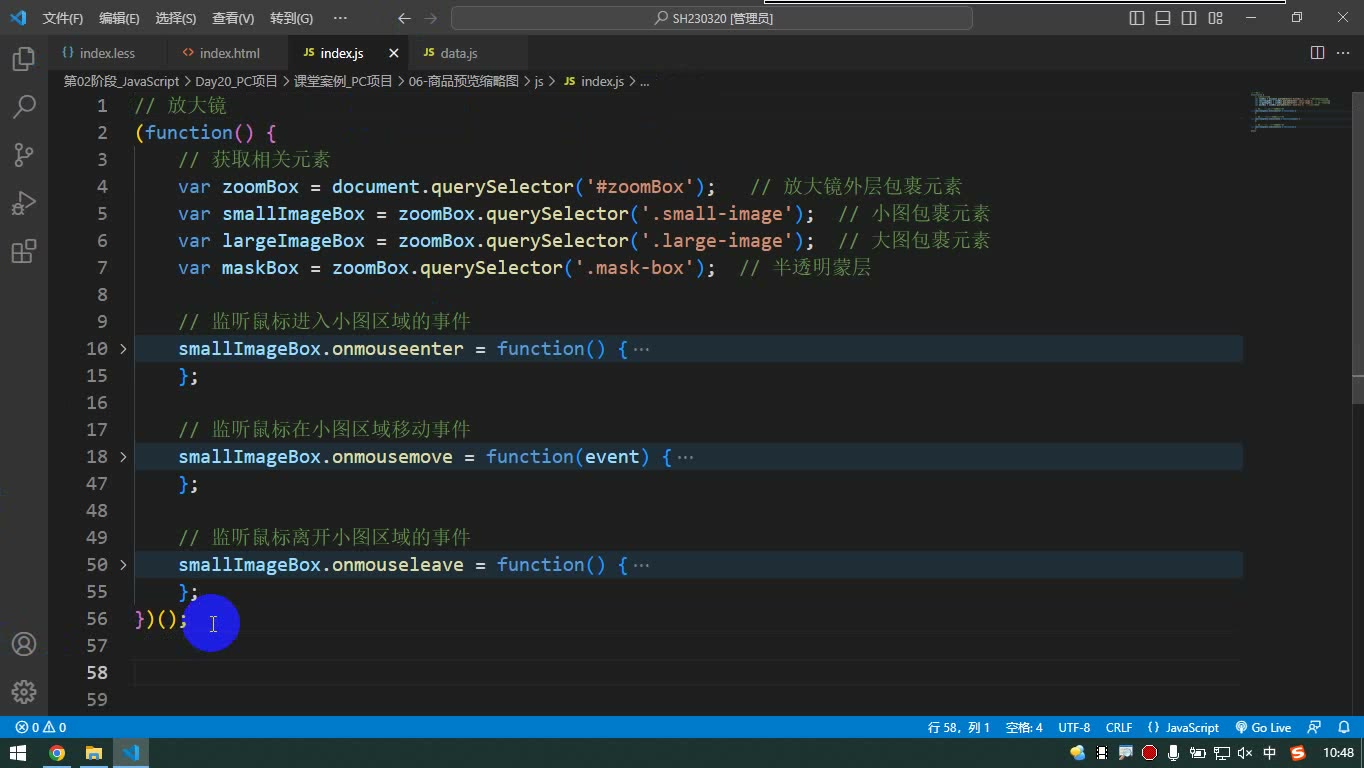Toggle the secondary side bar
1364x768 pixels.
pyautogui.click(x=1189, y=18)
